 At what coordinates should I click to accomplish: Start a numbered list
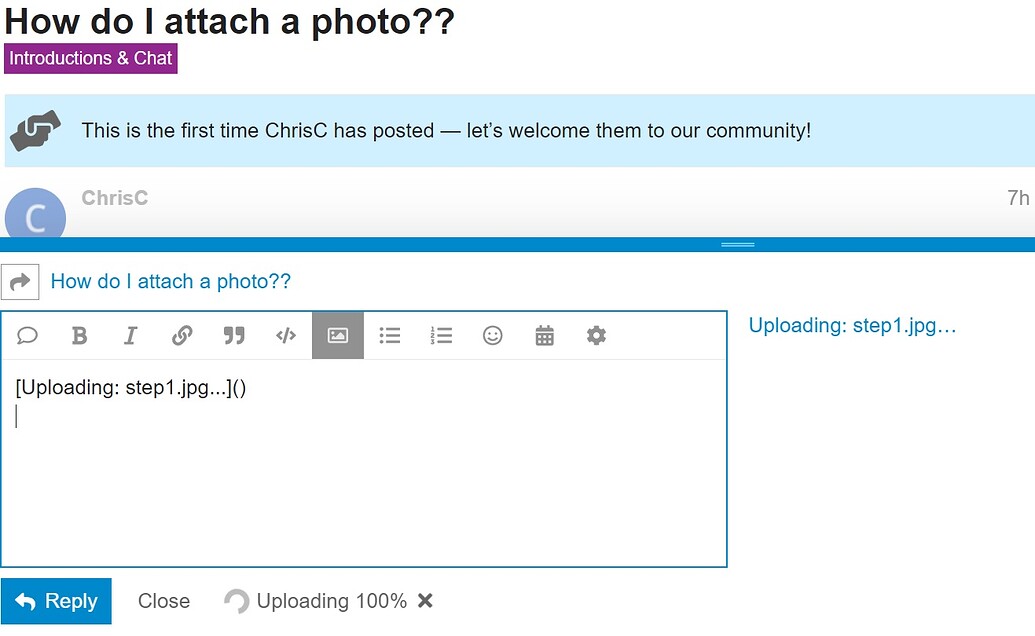tap(441, 336)
